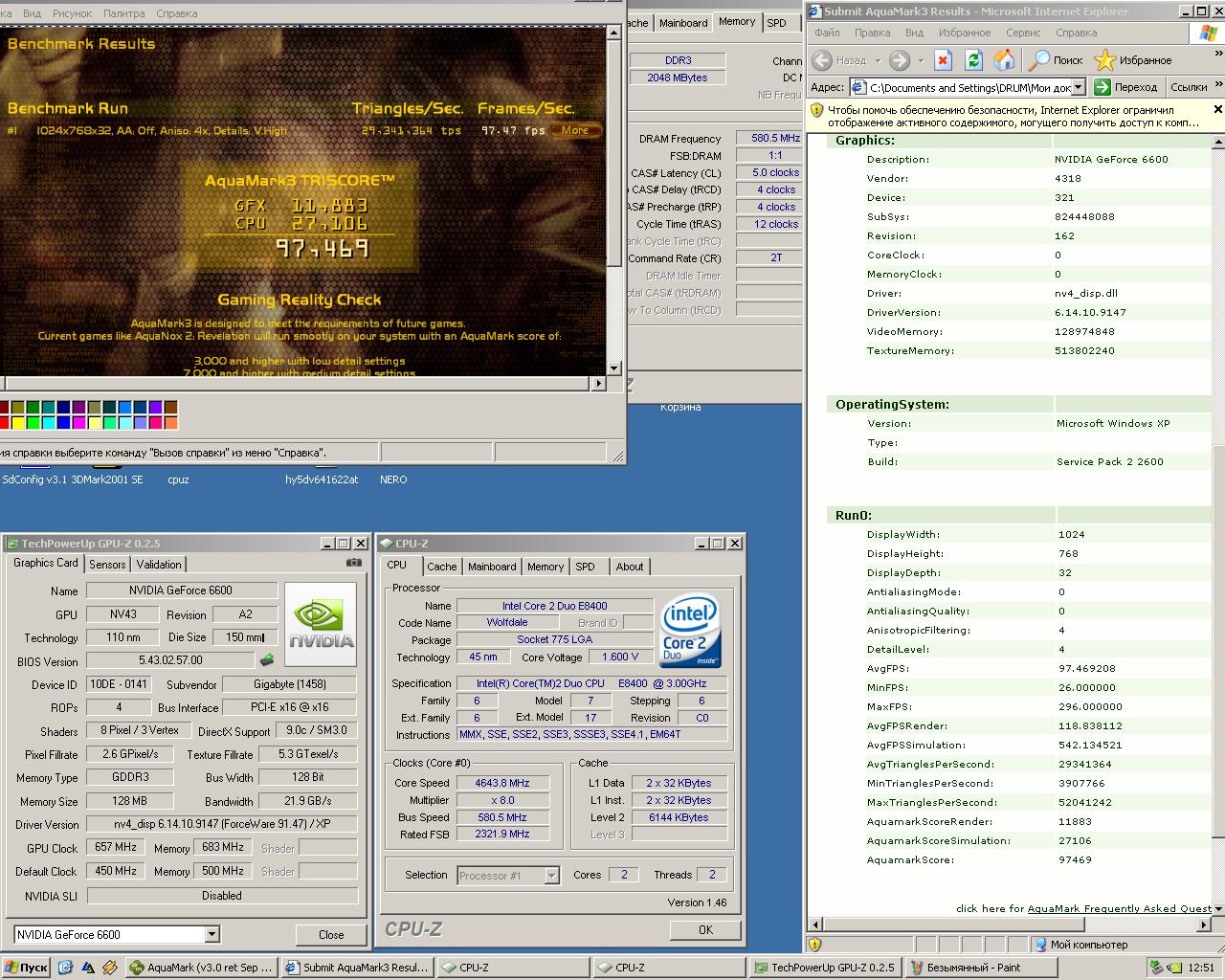The width and height of the screenshot is (1225, 980).
Task: Click the BIOS save chip icon in GPU-Z
Action: 267,660
